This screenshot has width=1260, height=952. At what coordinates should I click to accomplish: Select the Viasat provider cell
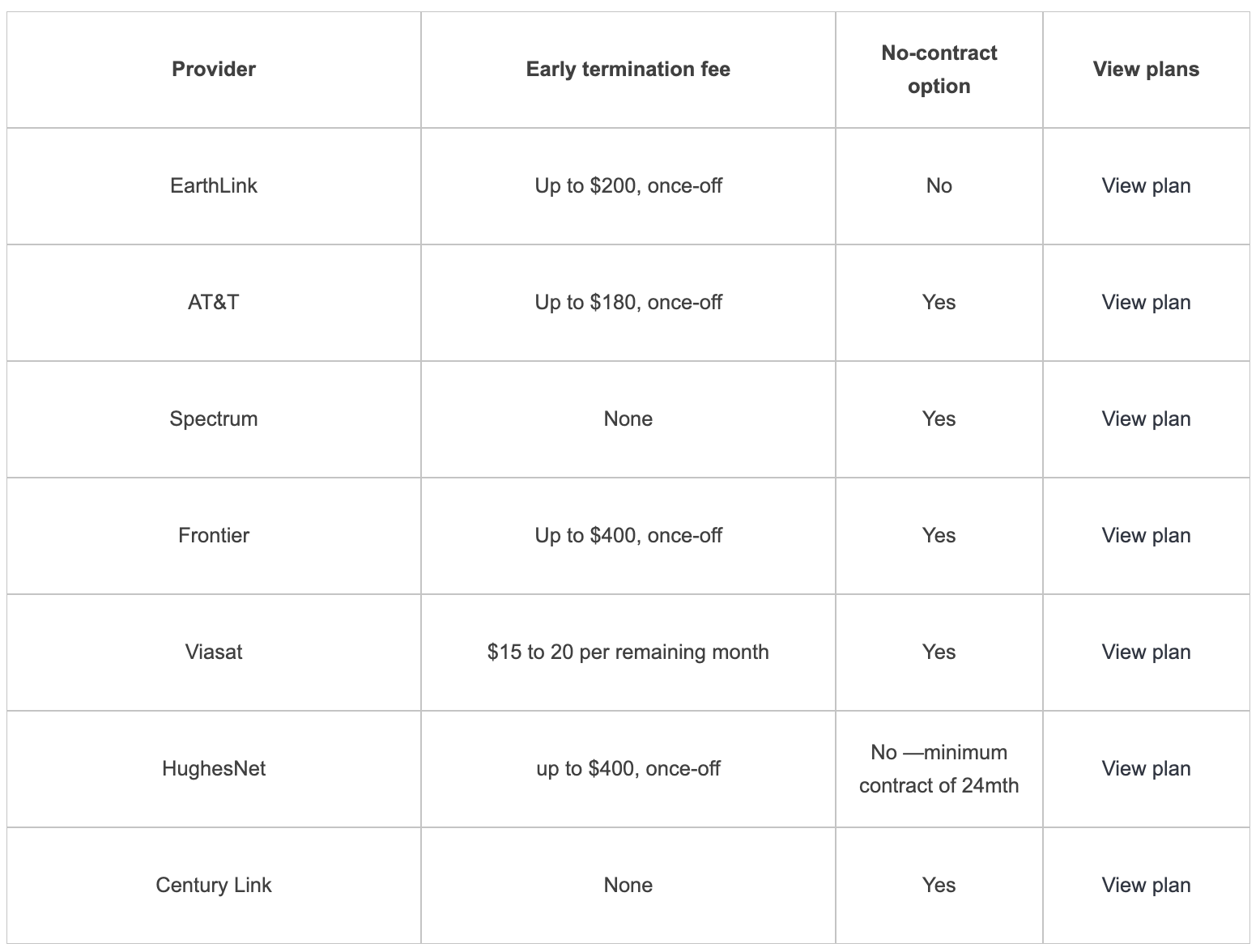214,652
